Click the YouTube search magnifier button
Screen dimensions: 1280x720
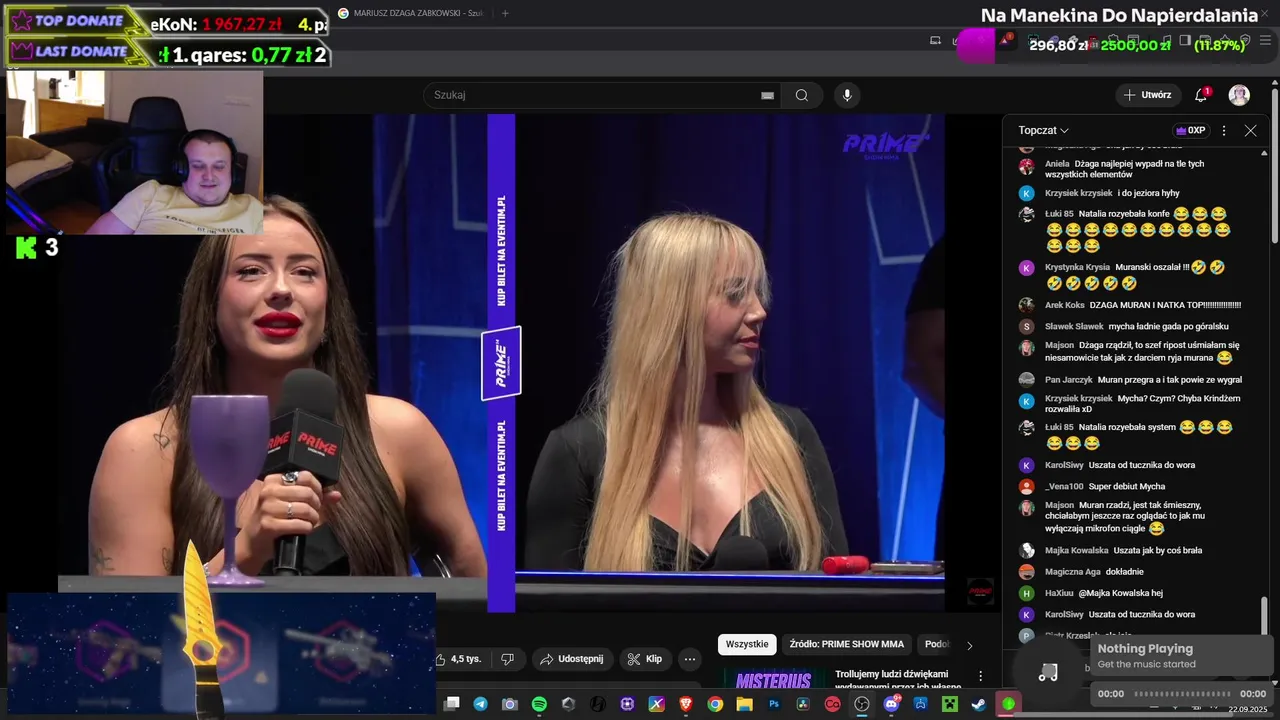pos(802,95)
